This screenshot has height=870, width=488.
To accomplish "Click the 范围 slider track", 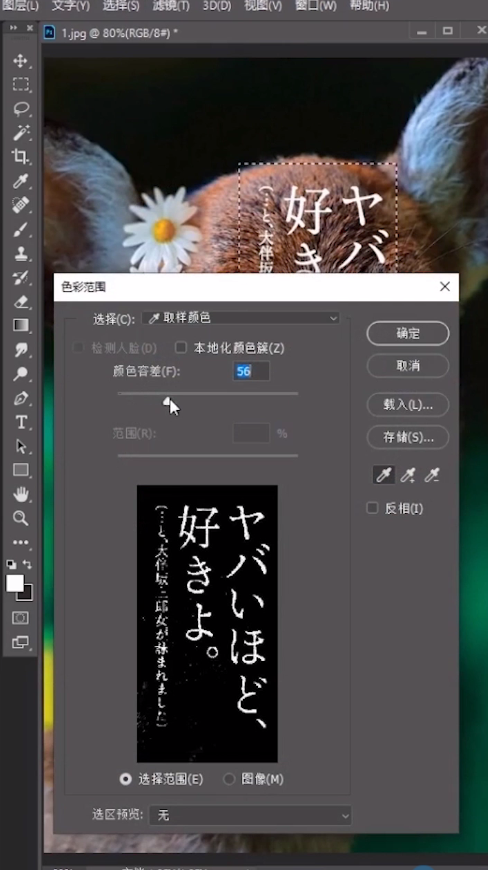I will [208, 456].
